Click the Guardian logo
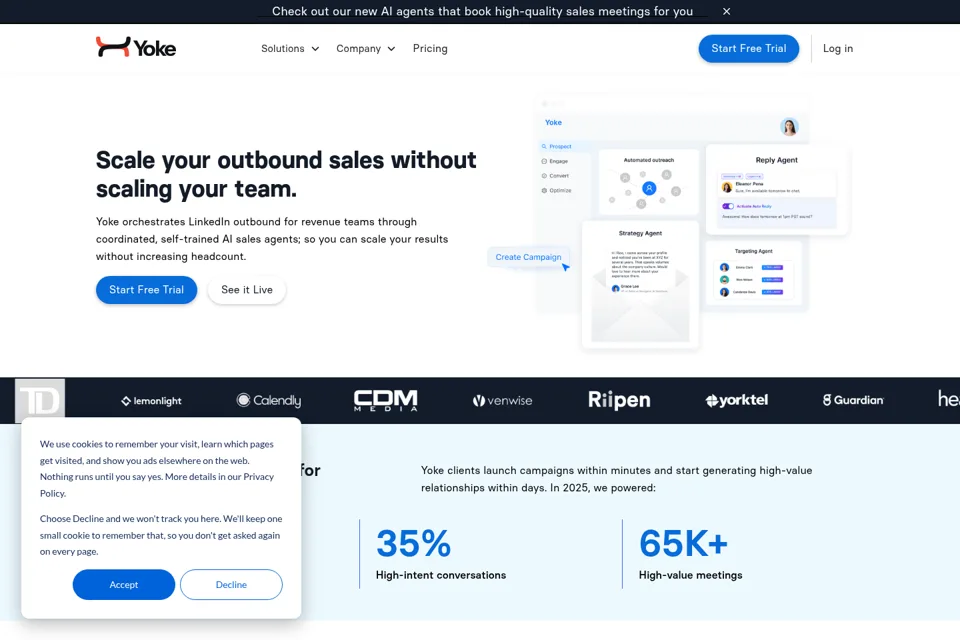 click(853, 401)
